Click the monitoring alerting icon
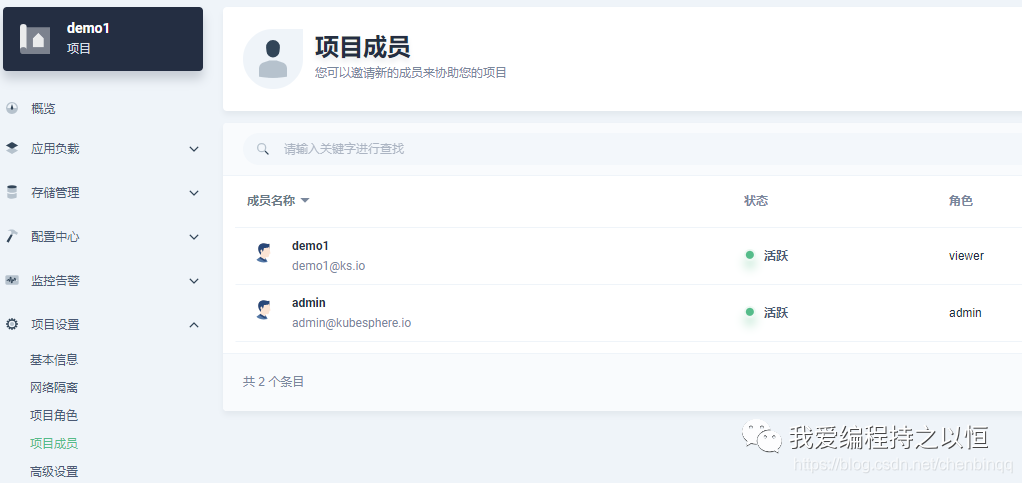 12,280
